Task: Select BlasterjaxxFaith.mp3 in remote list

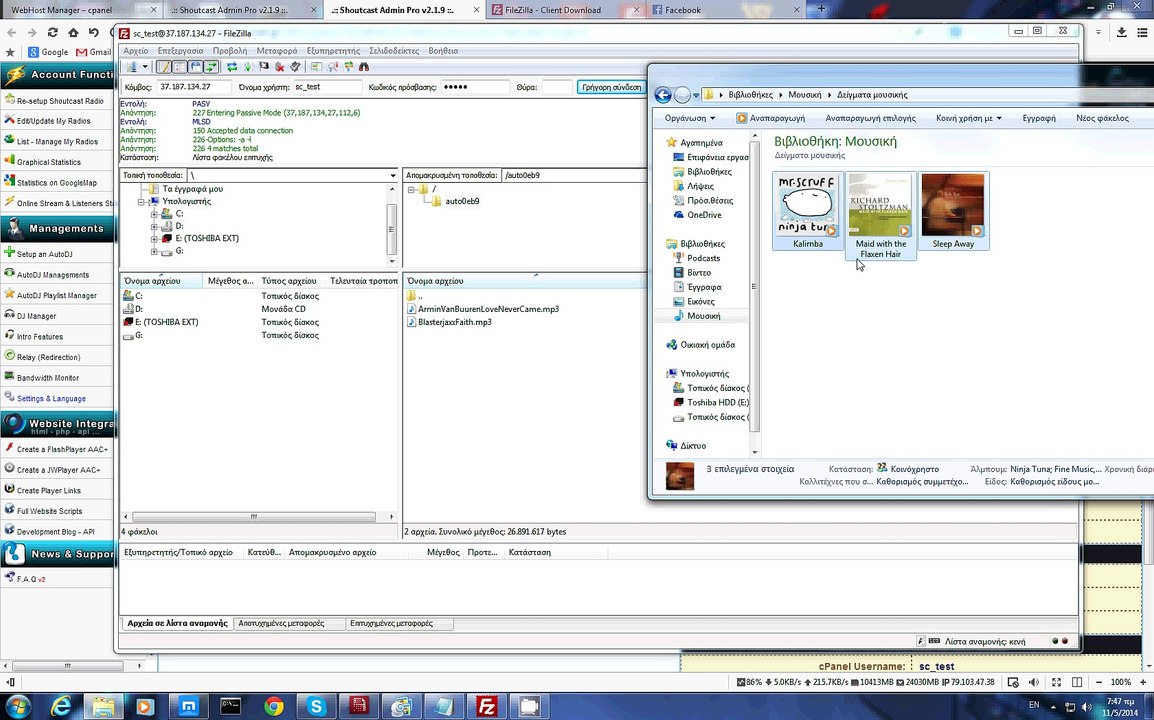Action: click(454, 322)
